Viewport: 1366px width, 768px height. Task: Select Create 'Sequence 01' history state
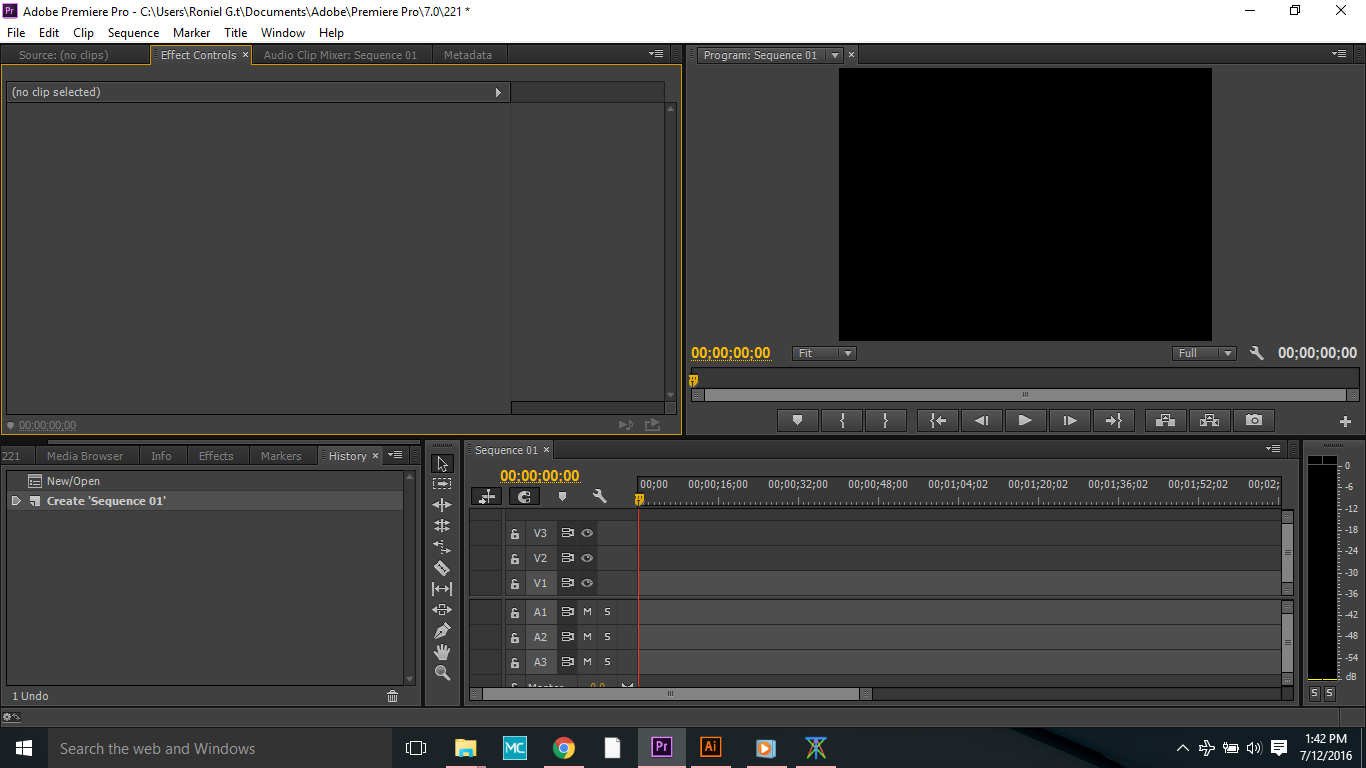point(206,501)
